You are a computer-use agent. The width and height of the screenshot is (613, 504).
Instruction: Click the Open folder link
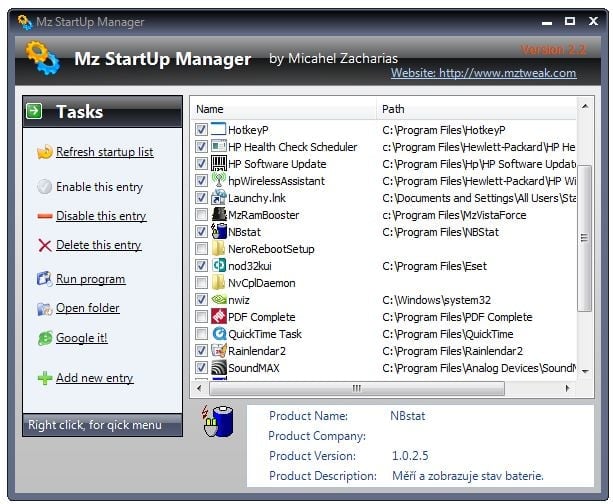(88, 308)
